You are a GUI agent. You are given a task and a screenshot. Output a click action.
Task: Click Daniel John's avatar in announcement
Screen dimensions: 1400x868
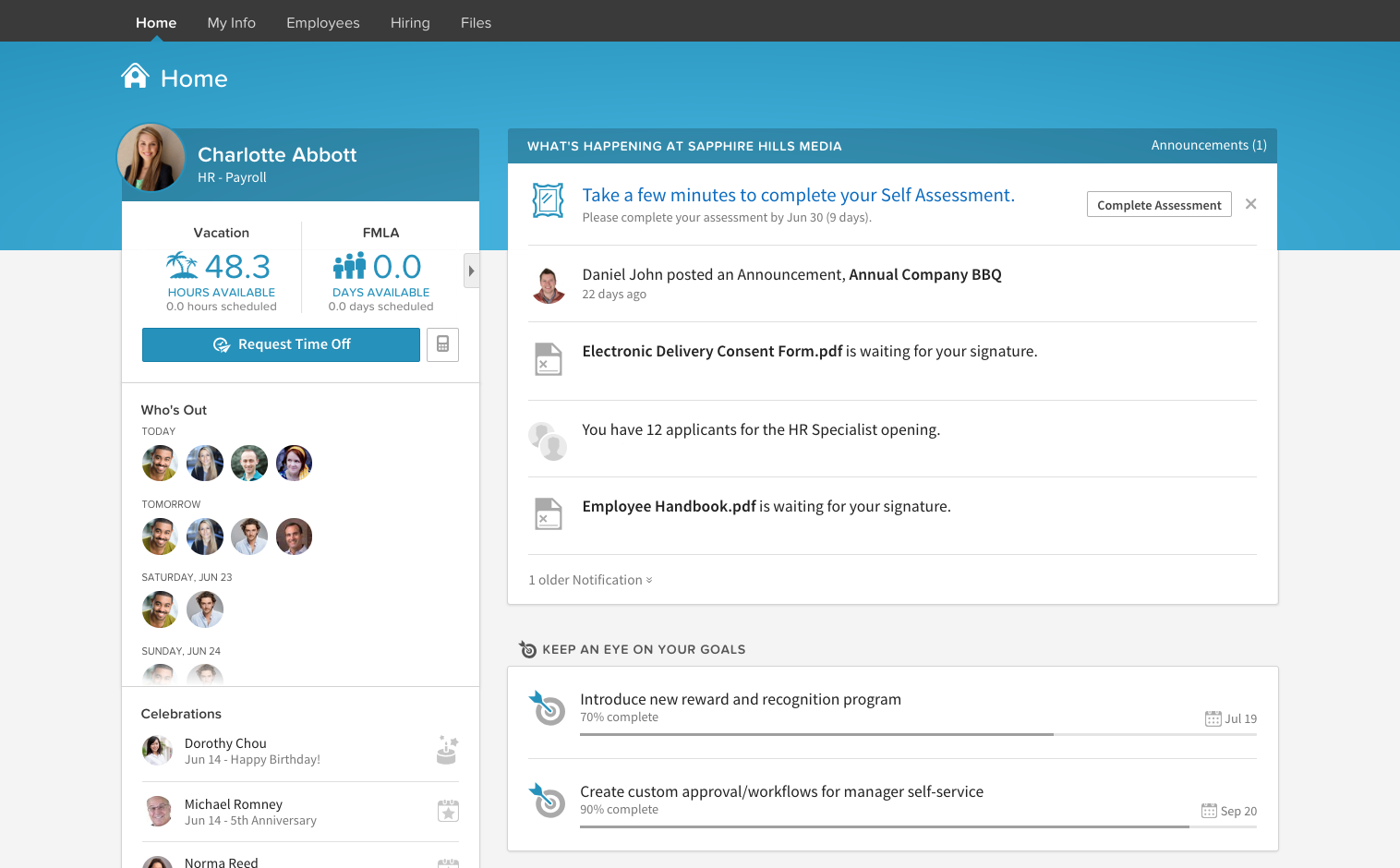point(549,285)
